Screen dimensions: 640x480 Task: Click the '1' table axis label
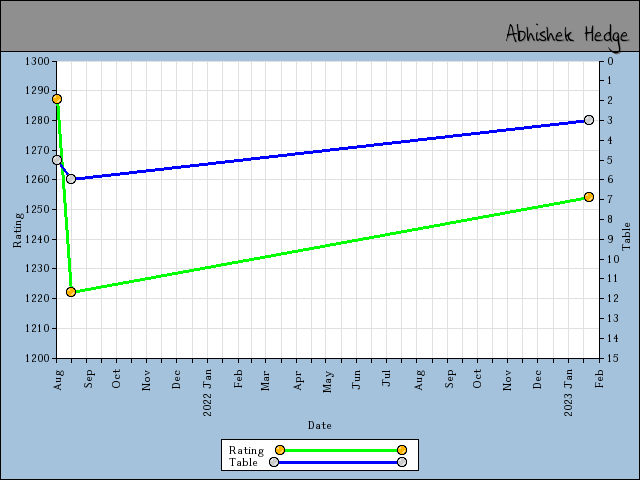coord(610,81)
